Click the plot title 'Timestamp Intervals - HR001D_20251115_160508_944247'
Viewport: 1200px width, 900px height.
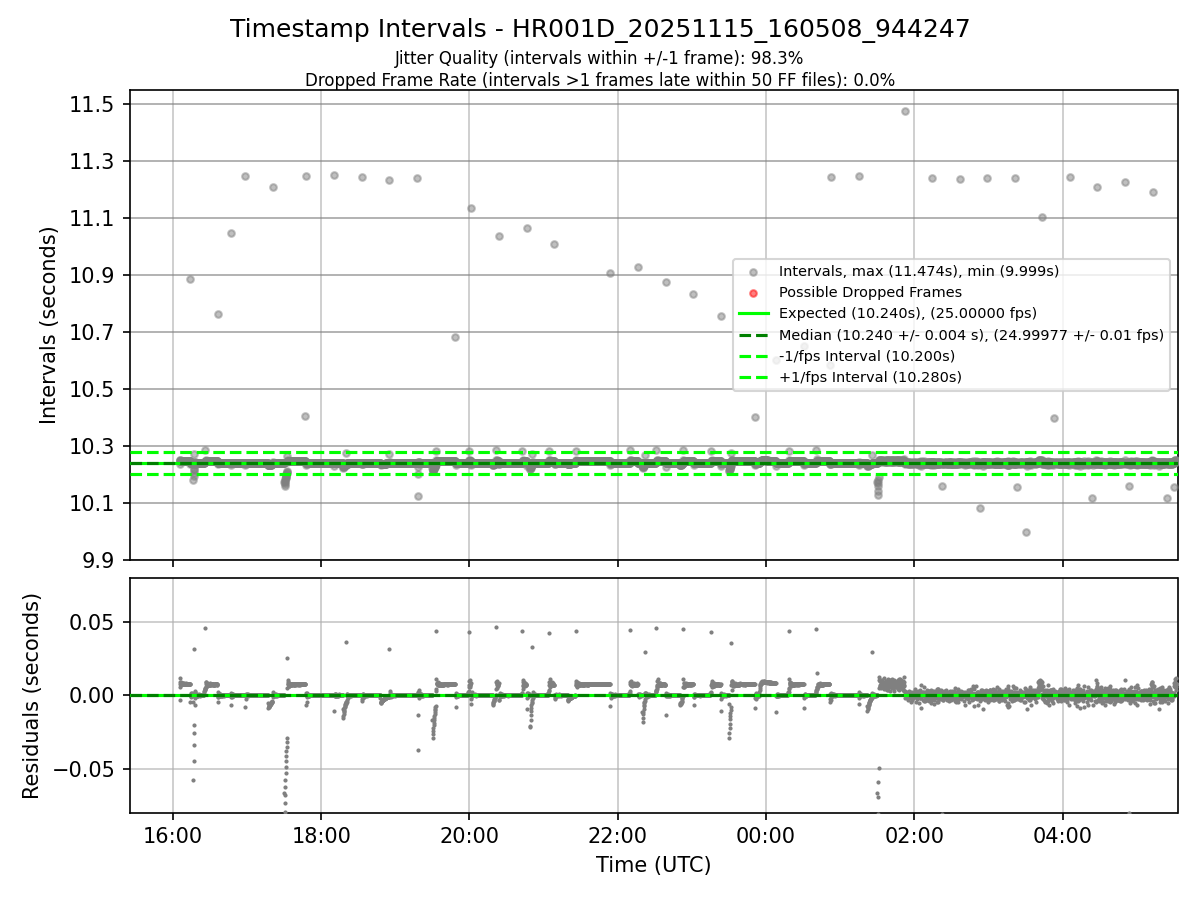pos(600,29)
